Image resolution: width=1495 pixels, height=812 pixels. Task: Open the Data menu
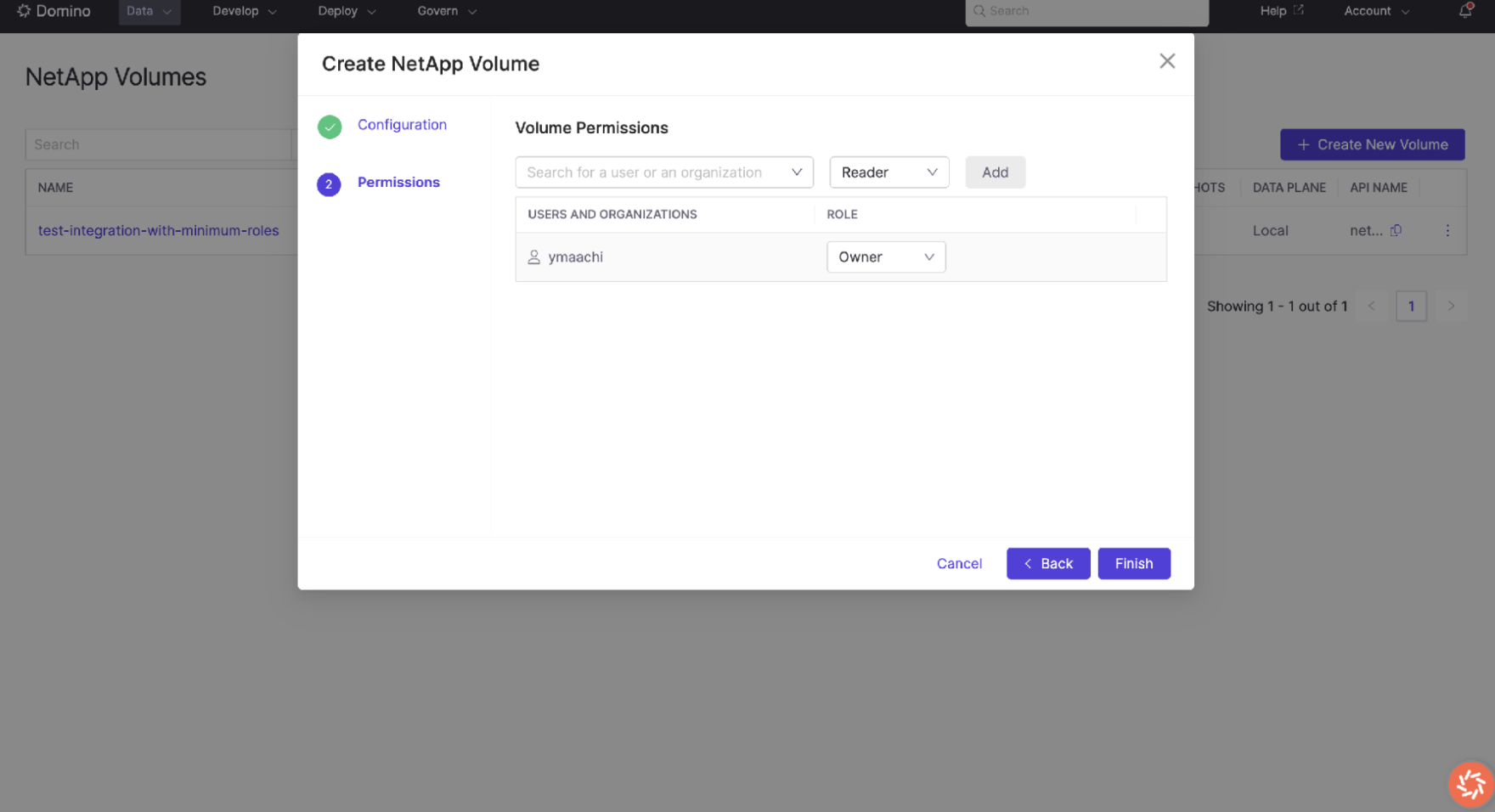149,11
